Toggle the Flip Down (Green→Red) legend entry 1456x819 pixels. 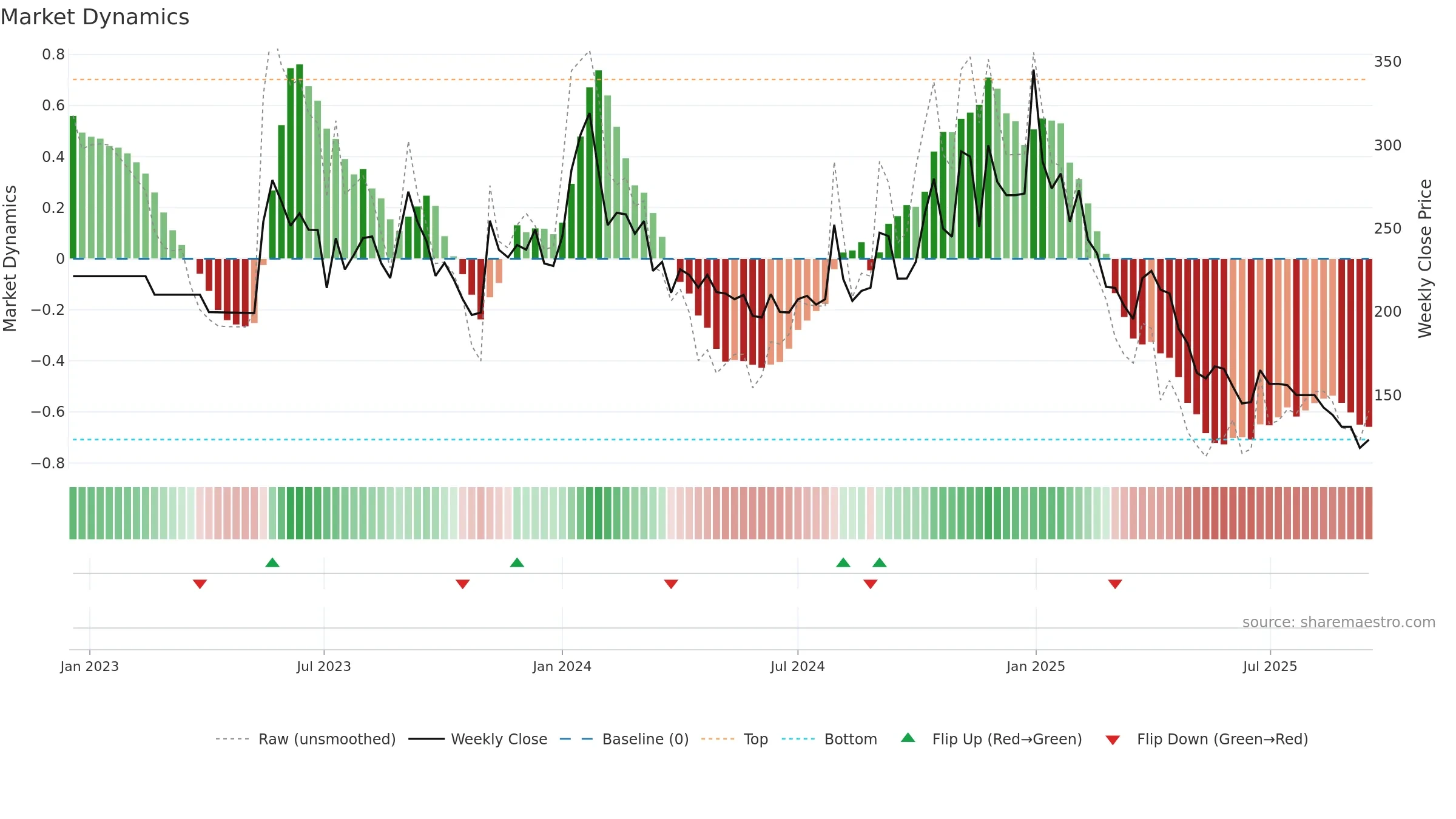pos(1207,740)
